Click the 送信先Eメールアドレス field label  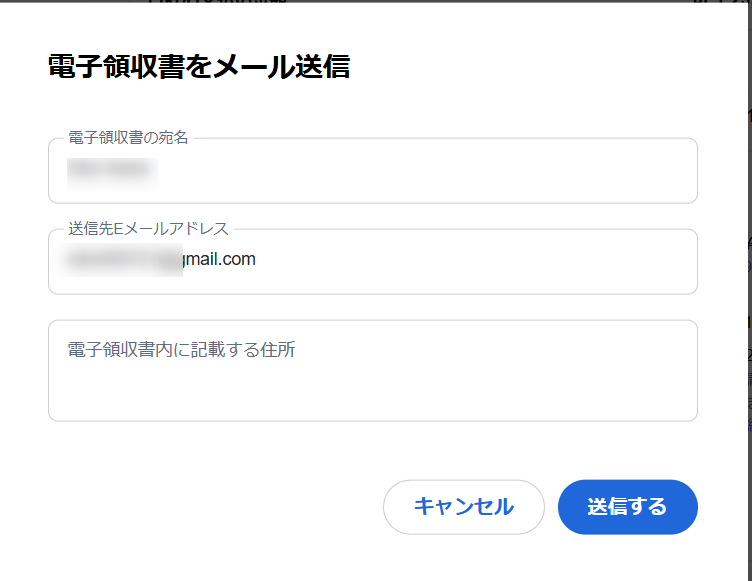(x=148, y=229)
